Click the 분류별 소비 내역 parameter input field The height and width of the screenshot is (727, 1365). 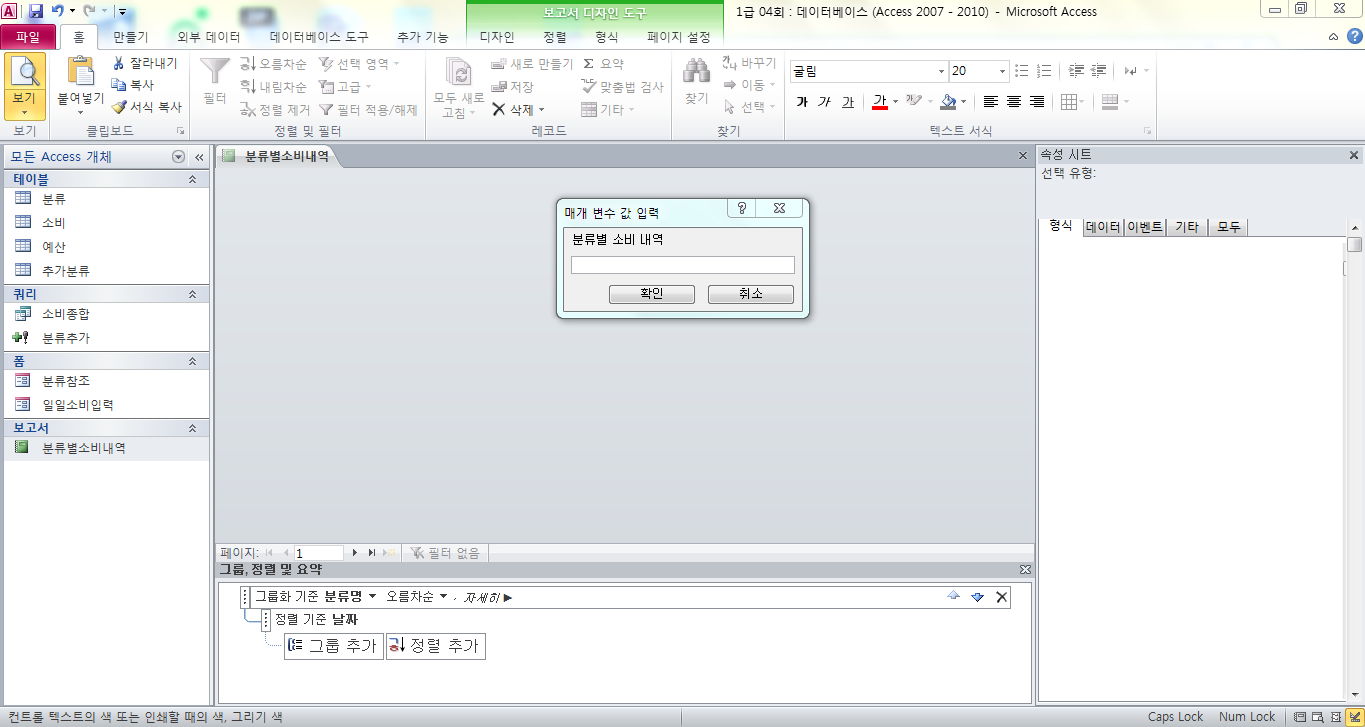point(682,265)
